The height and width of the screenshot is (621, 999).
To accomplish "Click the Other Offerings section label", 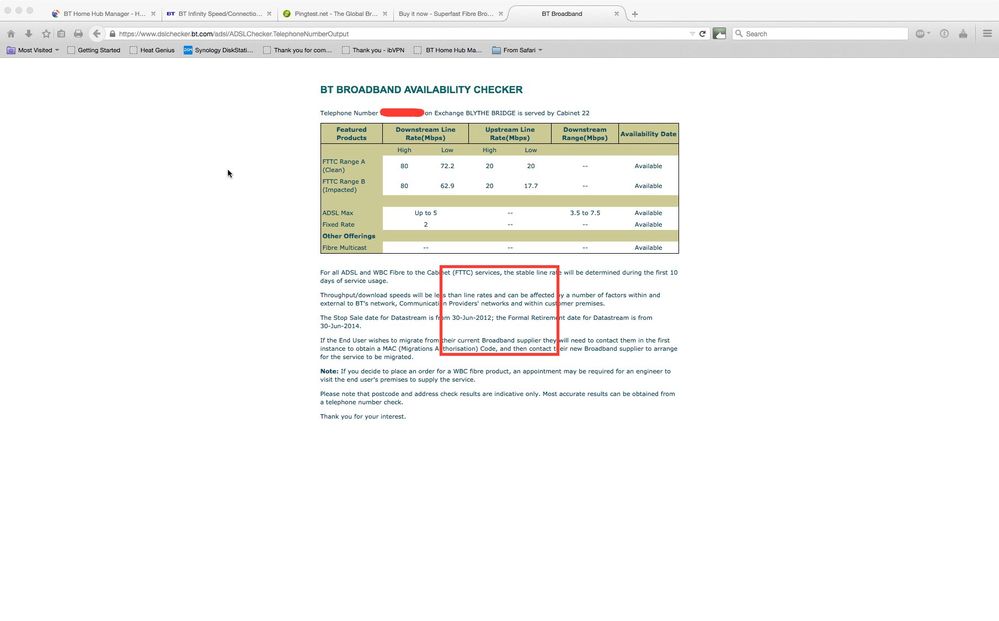I will click(349, 236).
